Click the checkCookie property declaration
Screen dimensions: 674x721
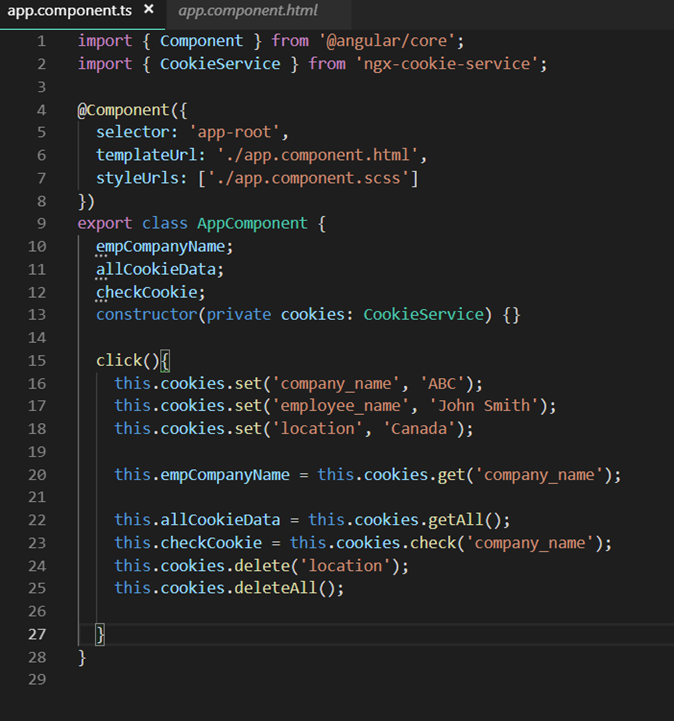[147, 292]
